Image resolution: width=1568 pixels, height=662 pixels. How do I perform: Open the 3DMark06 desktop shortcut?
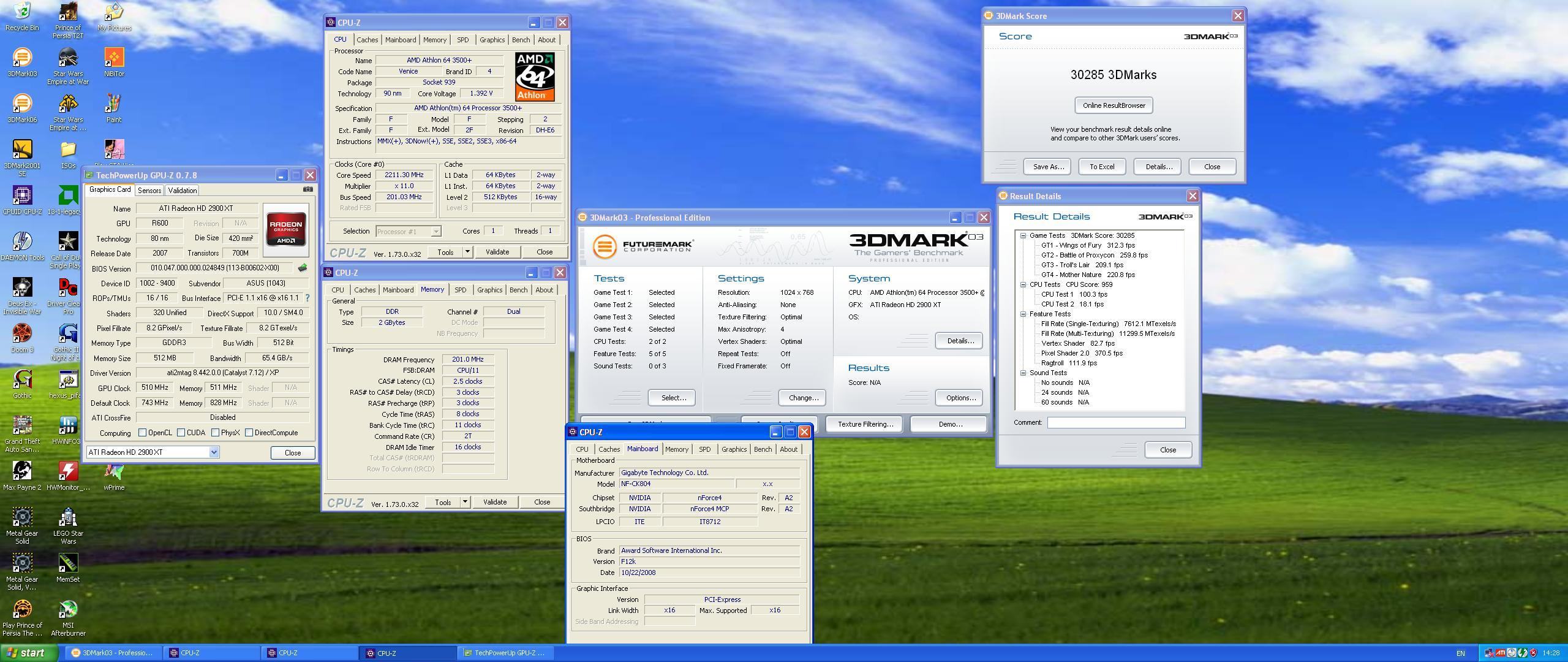(x=22, y=104)
